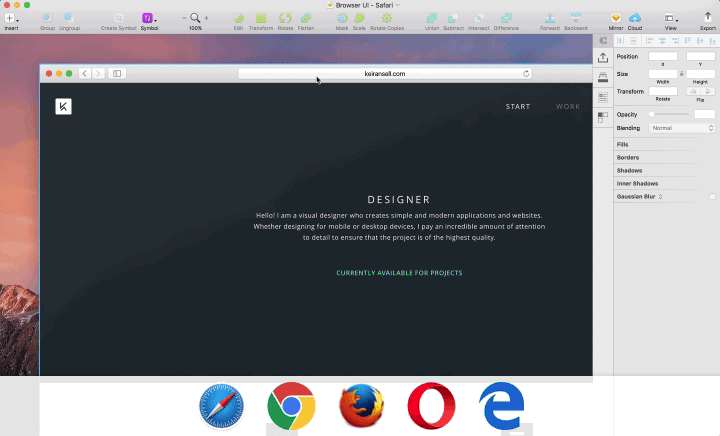Image resolution: width=720 pixels, height=436 pixels.
Task: Click the align top edges icon
Action: pos(687,41)
